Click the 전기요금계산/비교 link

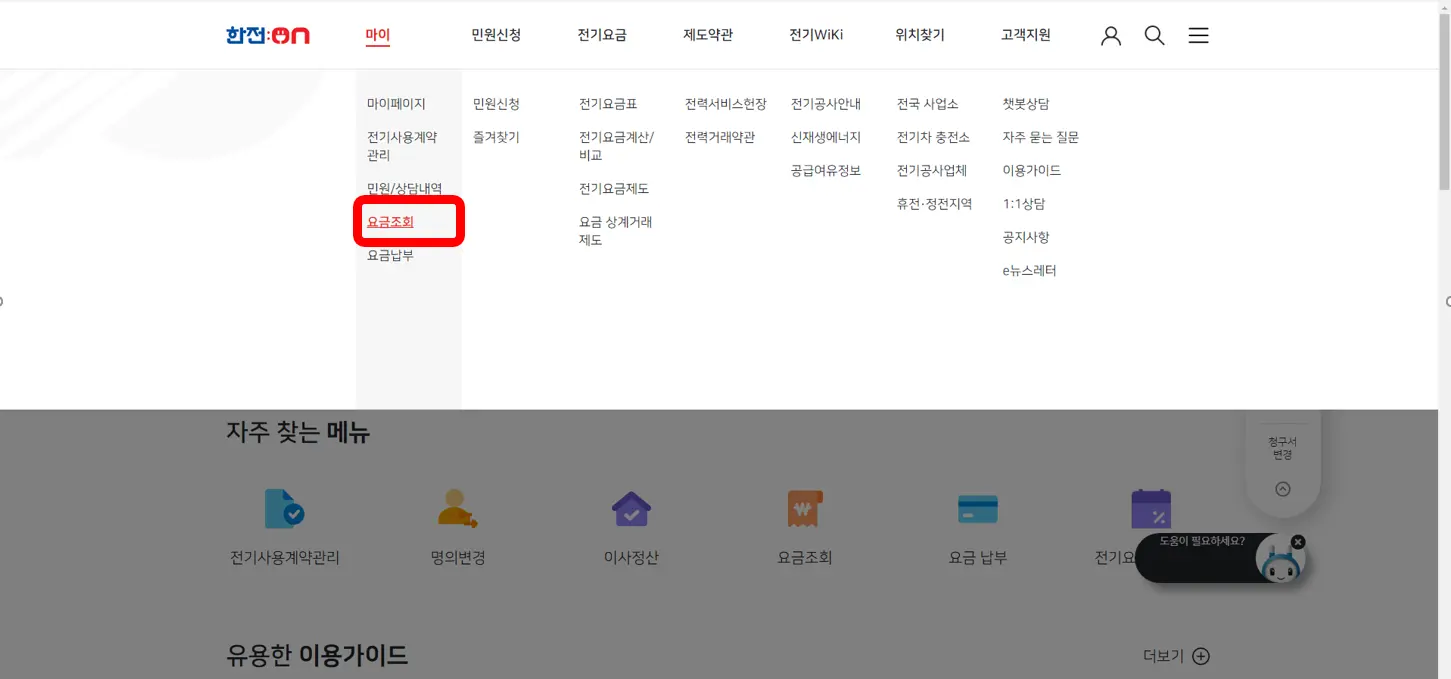[x=614, y=146]
